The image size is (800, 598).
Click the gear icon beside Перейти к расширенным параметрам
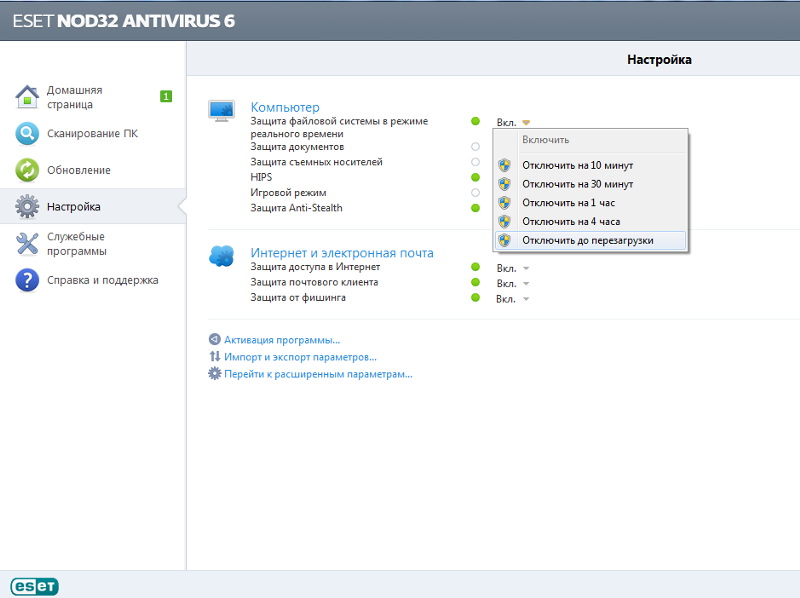tap(215, 373)
